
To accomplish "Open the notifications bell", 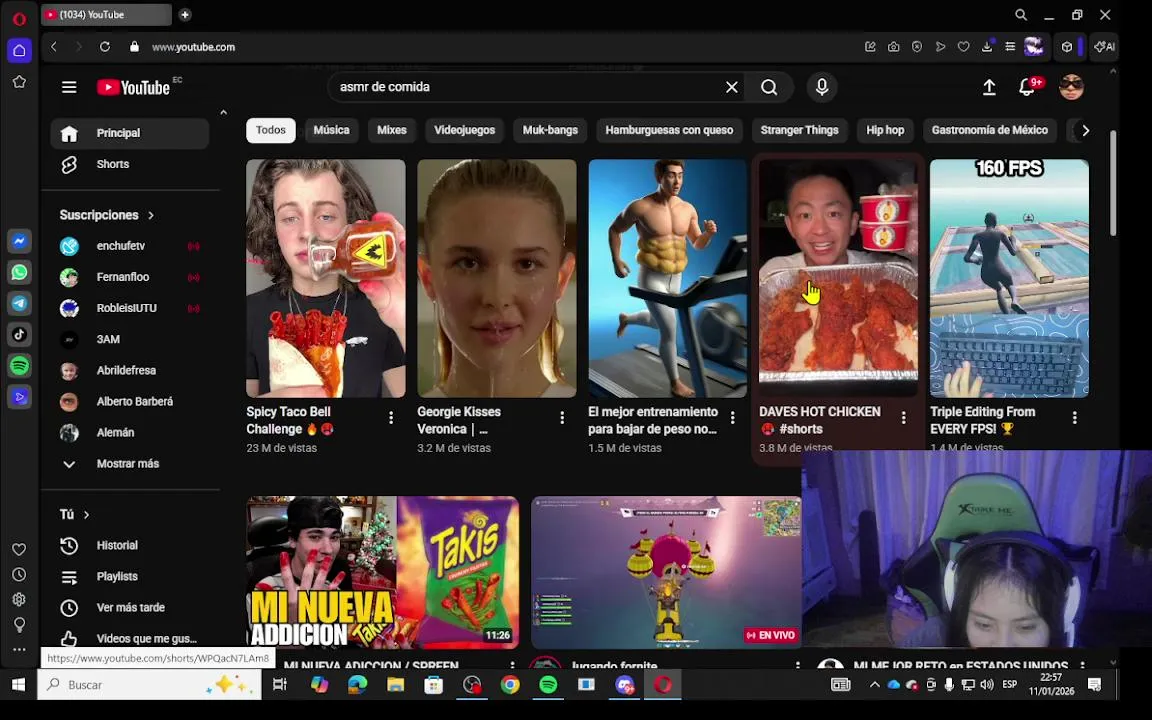I will pyautogui.click(x=1028, y=87).
